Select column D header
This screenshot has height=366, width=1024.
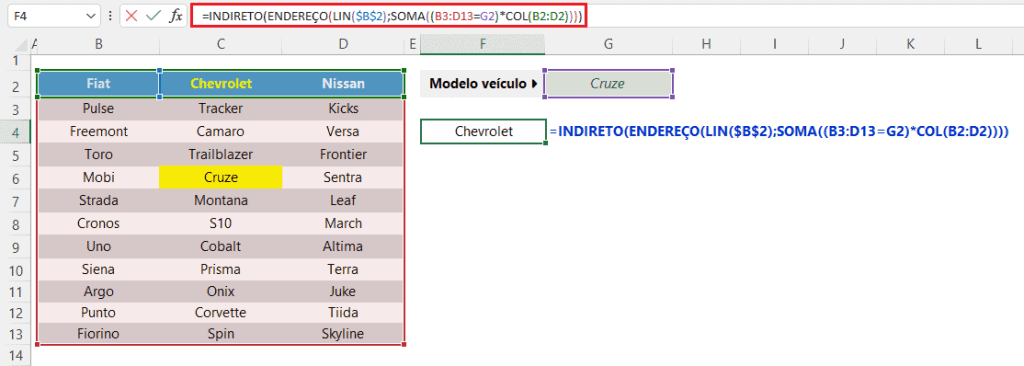(x=344, y=44)
